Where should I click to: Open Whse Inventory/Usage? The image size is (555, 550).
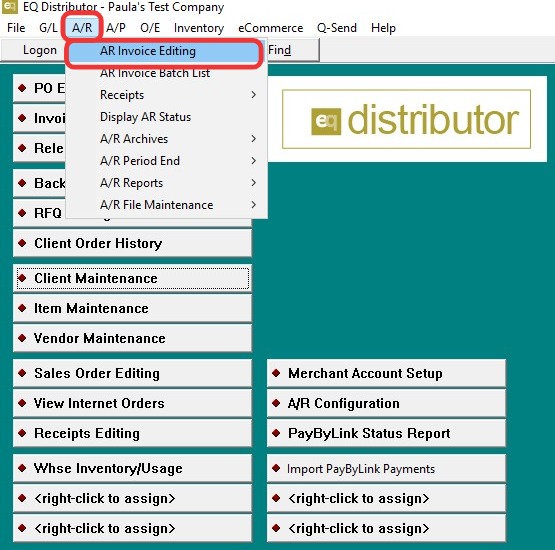(x=132, y=468)
